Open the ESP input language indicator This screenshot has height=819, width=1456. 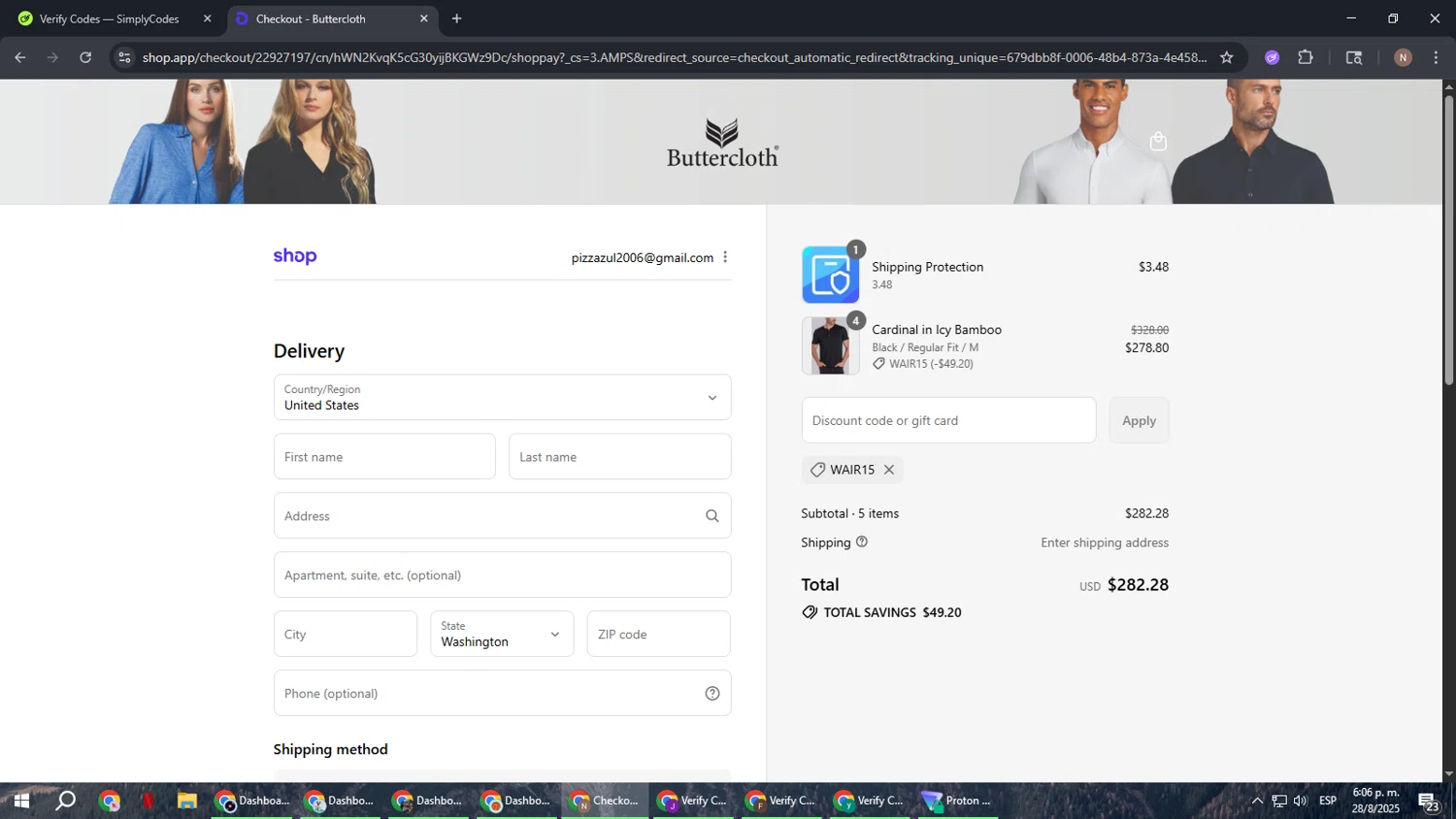(x=1328, y=802)
